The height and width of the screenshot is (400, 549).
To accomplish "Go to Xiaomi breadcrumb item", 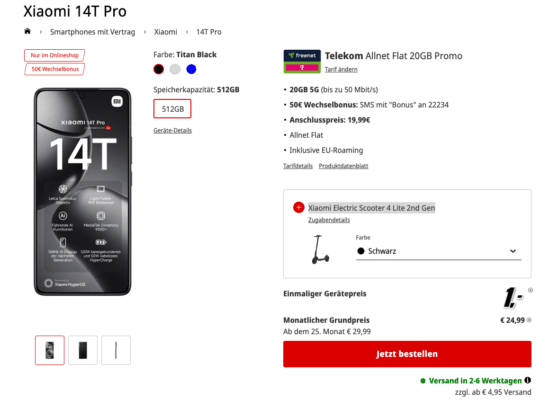I will coord(166,32).
